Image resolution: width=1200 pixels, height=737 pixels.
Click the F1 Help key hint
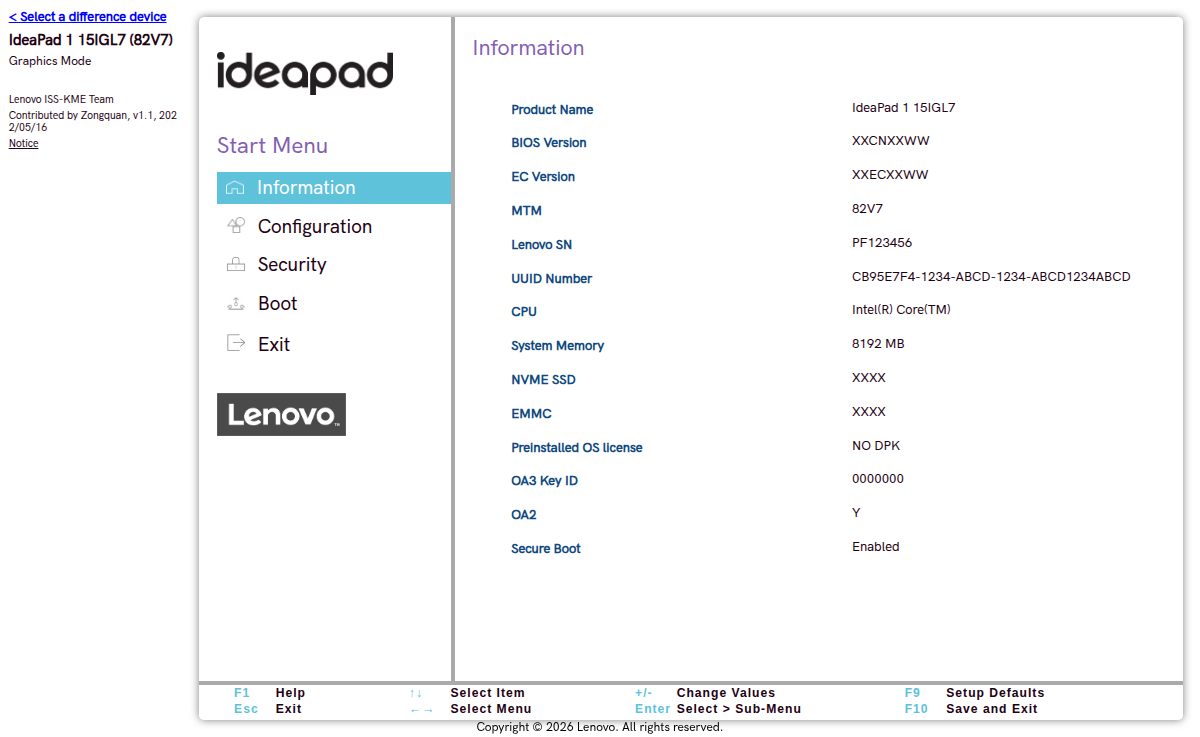270,693
